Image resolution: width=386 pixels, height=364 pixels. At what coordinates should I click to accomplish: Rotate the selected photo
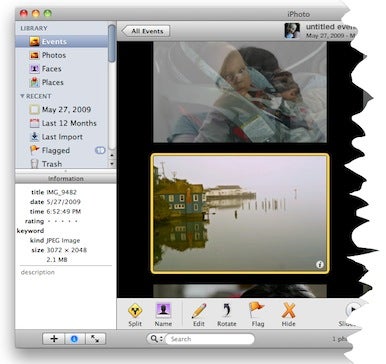click(x=227, y=315)
